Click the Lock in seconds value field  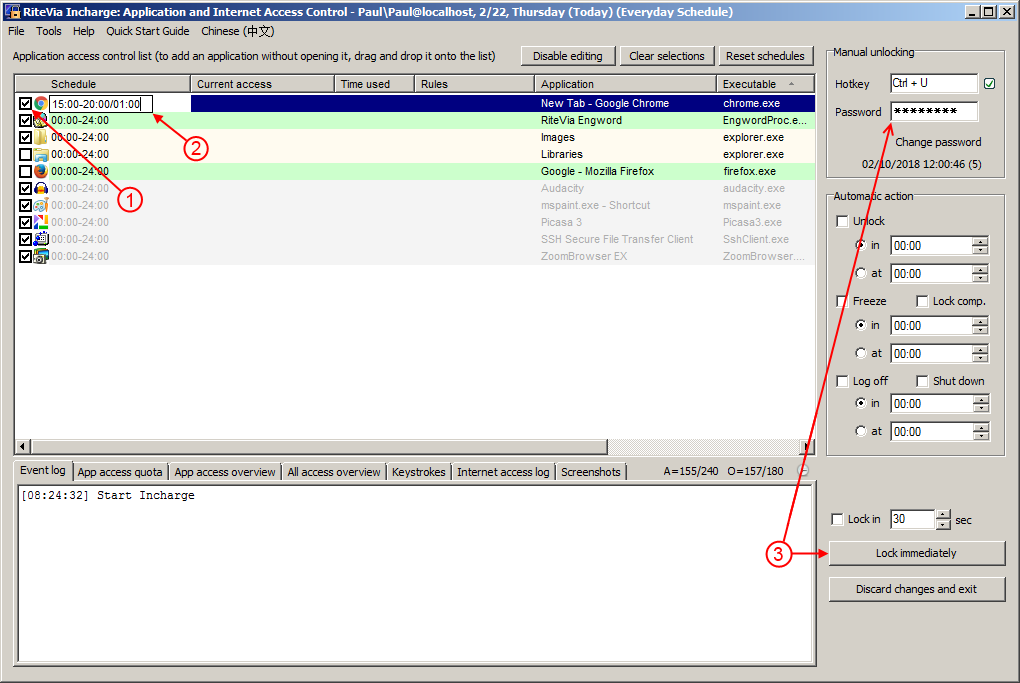click(913, 519)
